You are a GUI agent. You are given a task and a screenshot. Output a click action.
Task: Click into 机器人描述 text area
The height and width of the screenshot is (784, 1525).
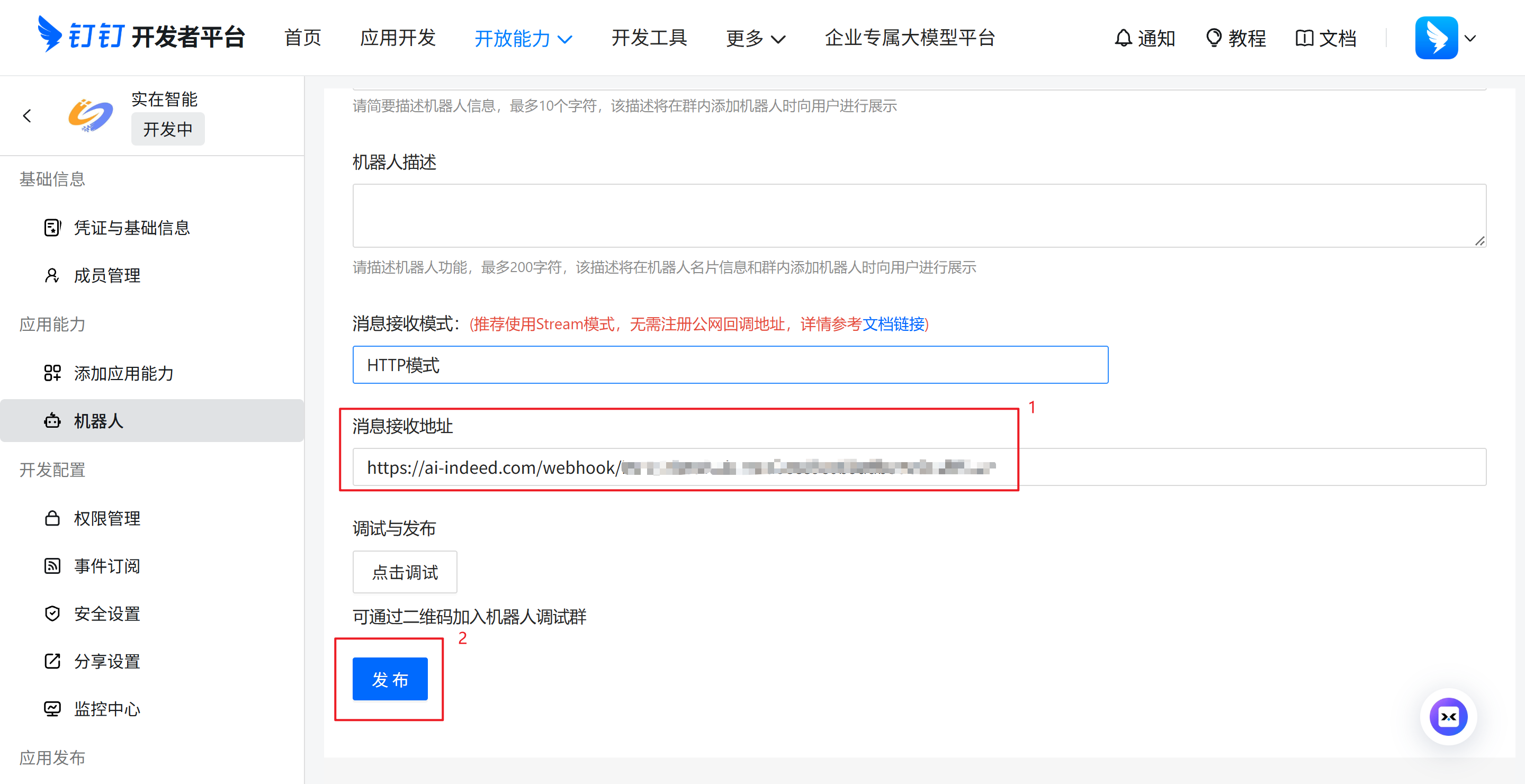pos(918,216)
